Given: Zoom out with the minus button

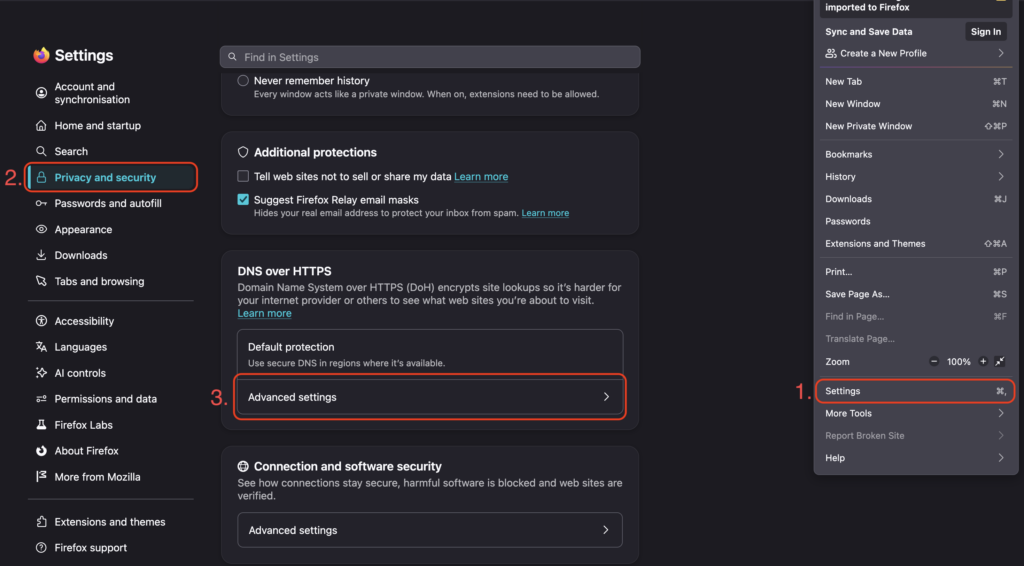Looking at the screenshot, I should (x=934, y=362).
